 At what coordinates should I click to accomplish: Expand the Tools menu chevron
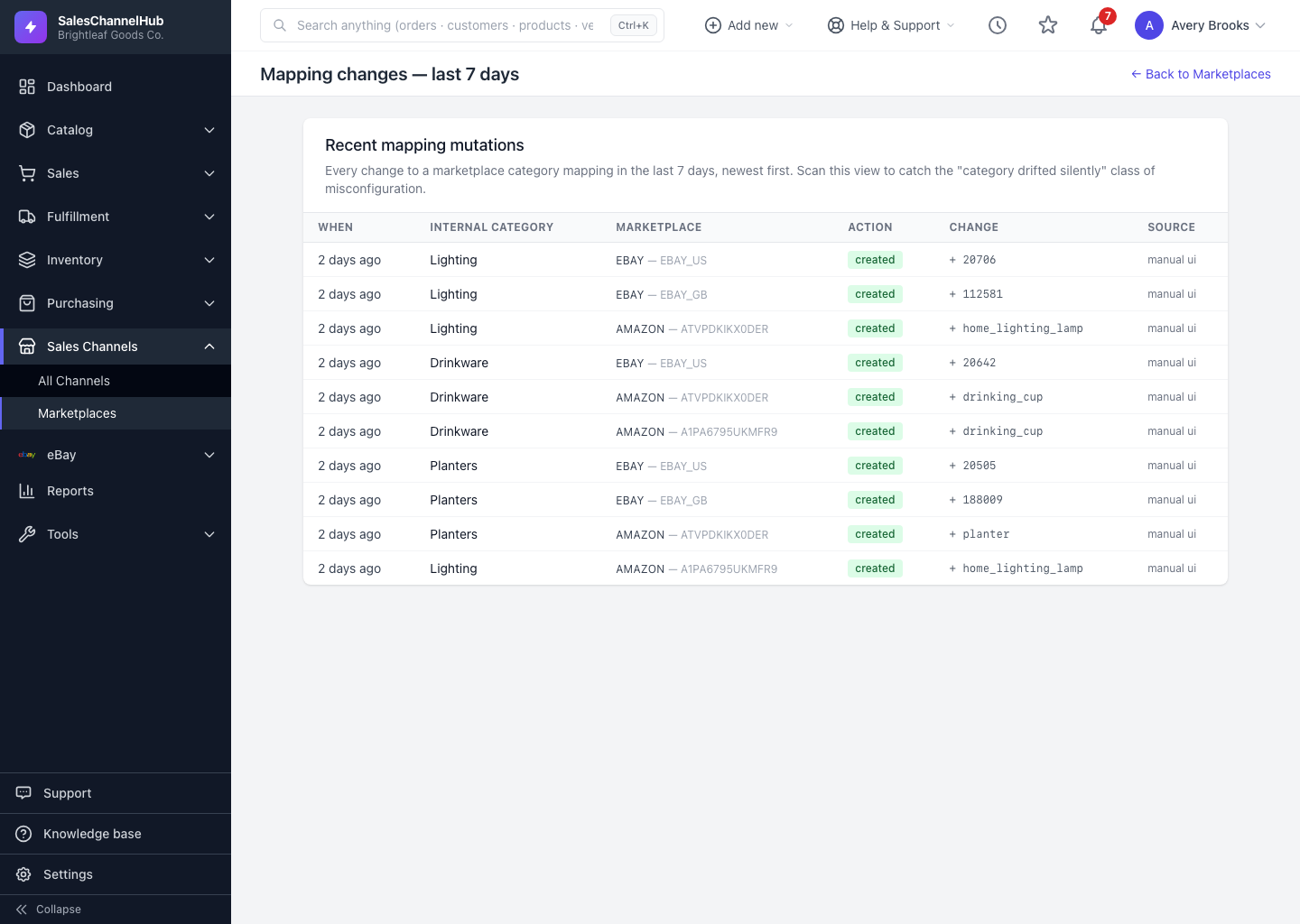tap(209, 534)
